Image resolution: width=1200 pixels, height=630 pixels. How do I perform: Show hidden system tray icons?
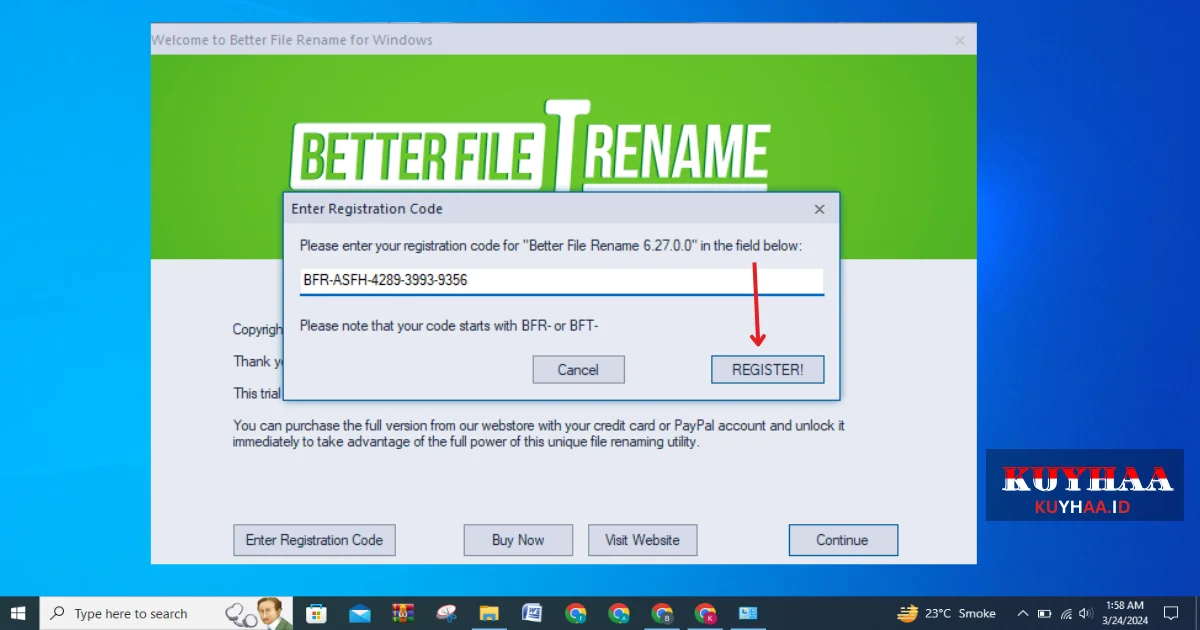click(1022, 613)
